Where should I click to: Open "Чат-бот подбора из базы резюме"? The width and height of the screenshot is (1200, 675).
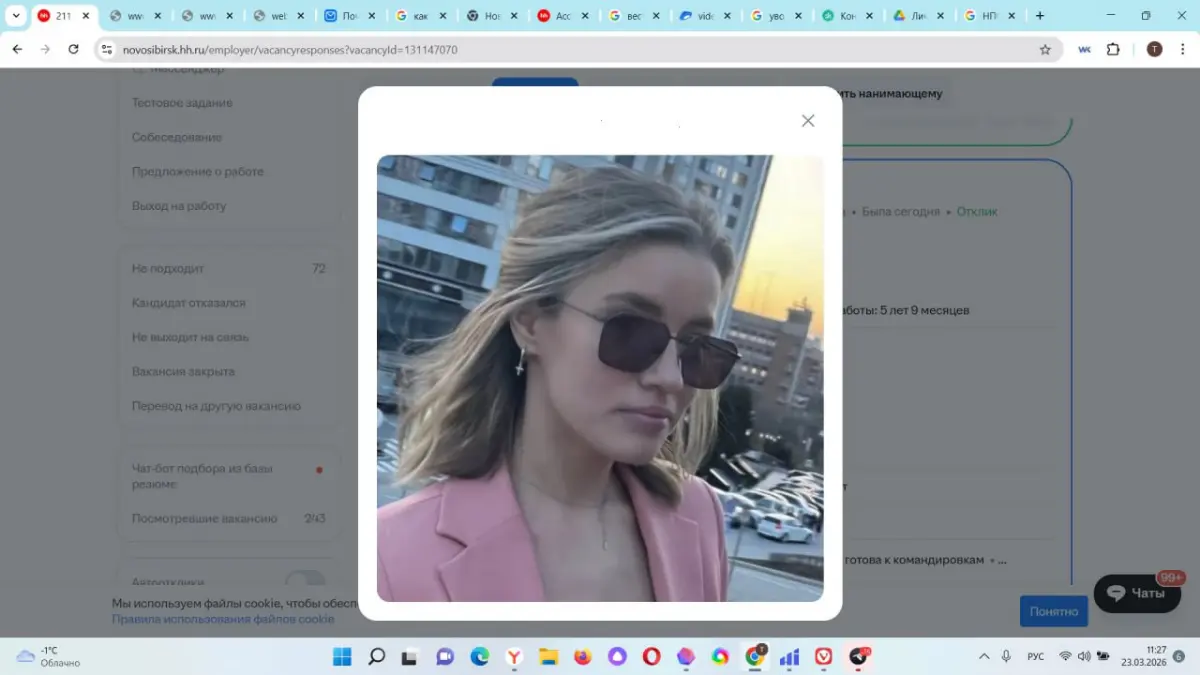coord(203,476)
